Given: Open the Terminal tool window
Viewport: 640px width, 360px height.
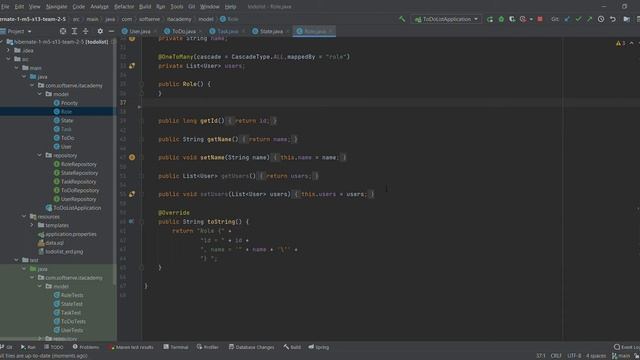Looking at the screenshot, I should point(176,347).
